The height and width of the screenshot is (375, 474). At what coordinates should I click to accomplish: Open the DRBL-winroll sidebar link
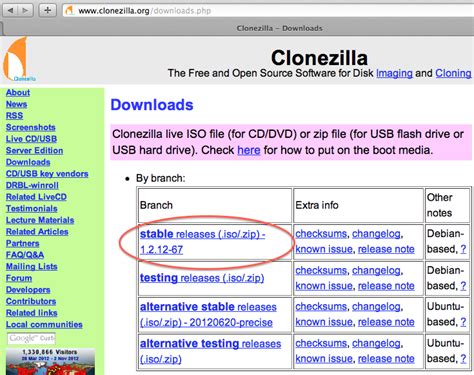[32, 185]
